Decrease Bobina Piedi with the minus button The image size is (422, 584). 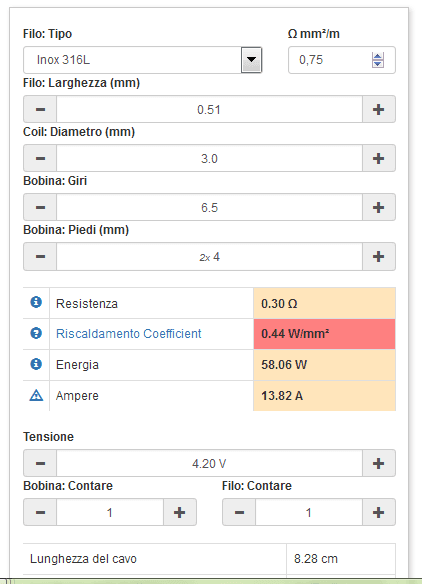(x=40, y=256)
